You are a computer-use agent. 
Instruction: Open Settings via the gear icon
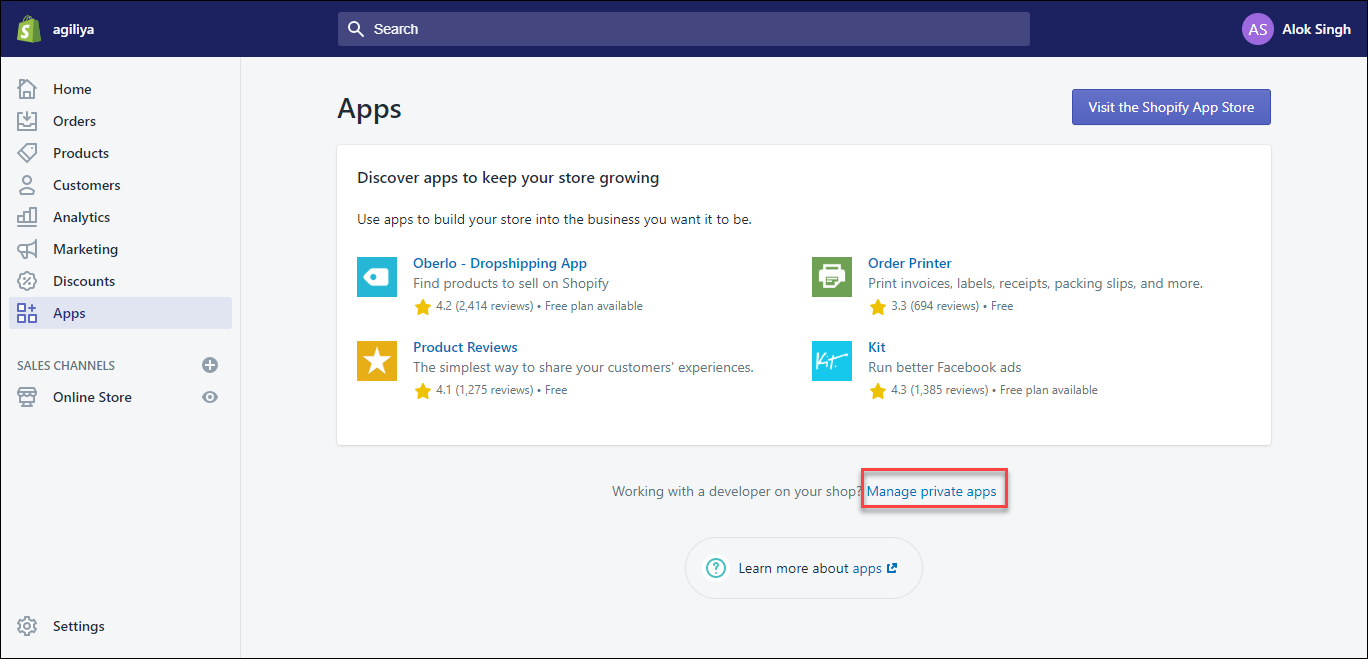28,625
